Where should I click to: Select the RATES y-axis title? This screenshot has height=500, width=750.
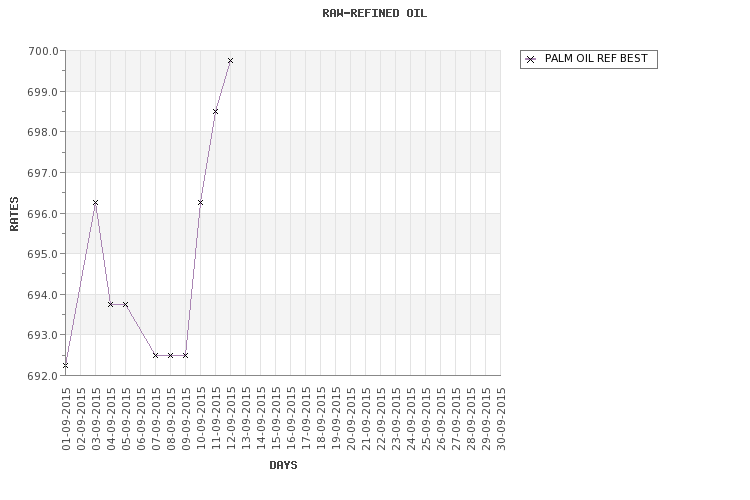tap(15, 213)
